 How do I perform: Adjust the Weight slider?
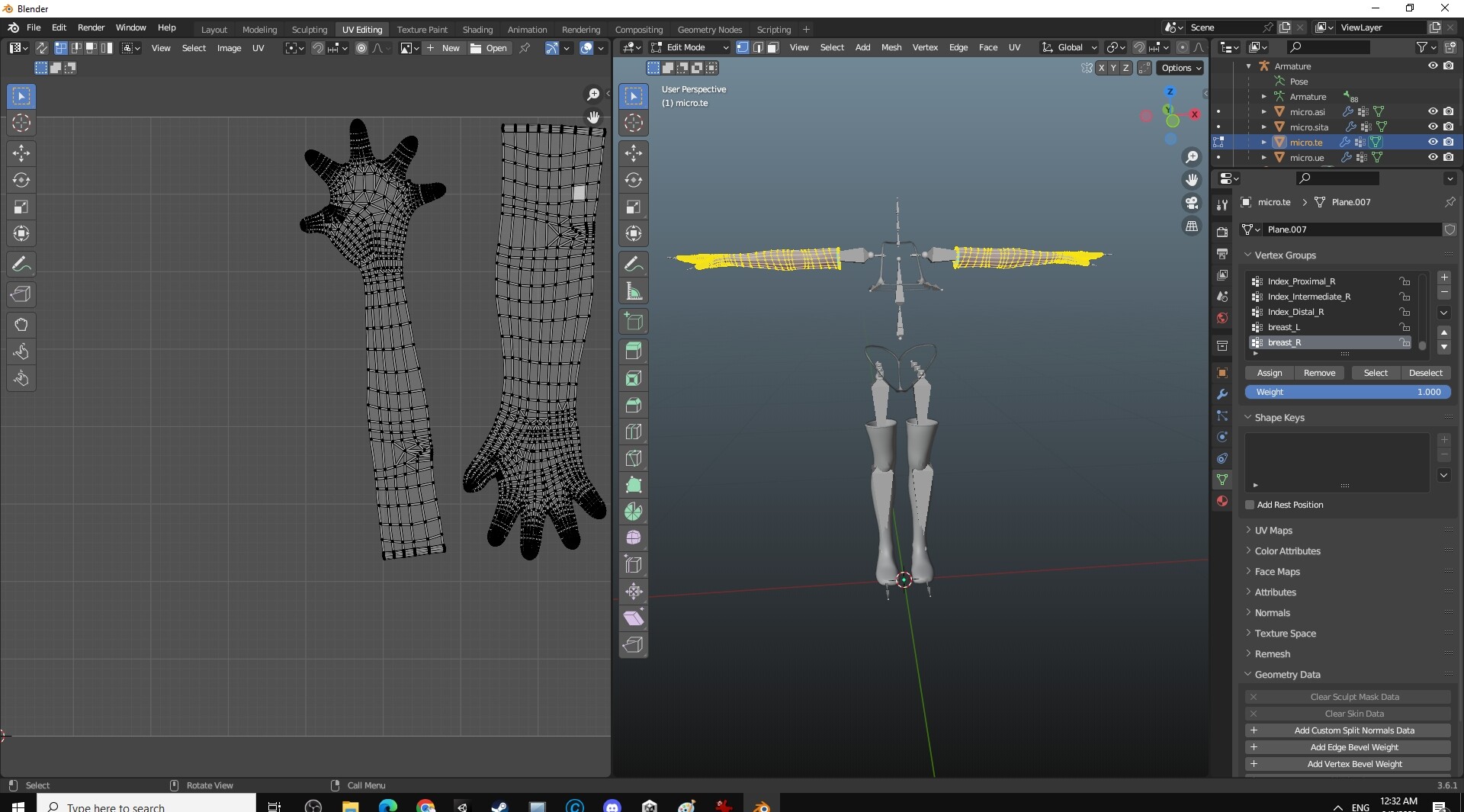(x=1347, y=392)
